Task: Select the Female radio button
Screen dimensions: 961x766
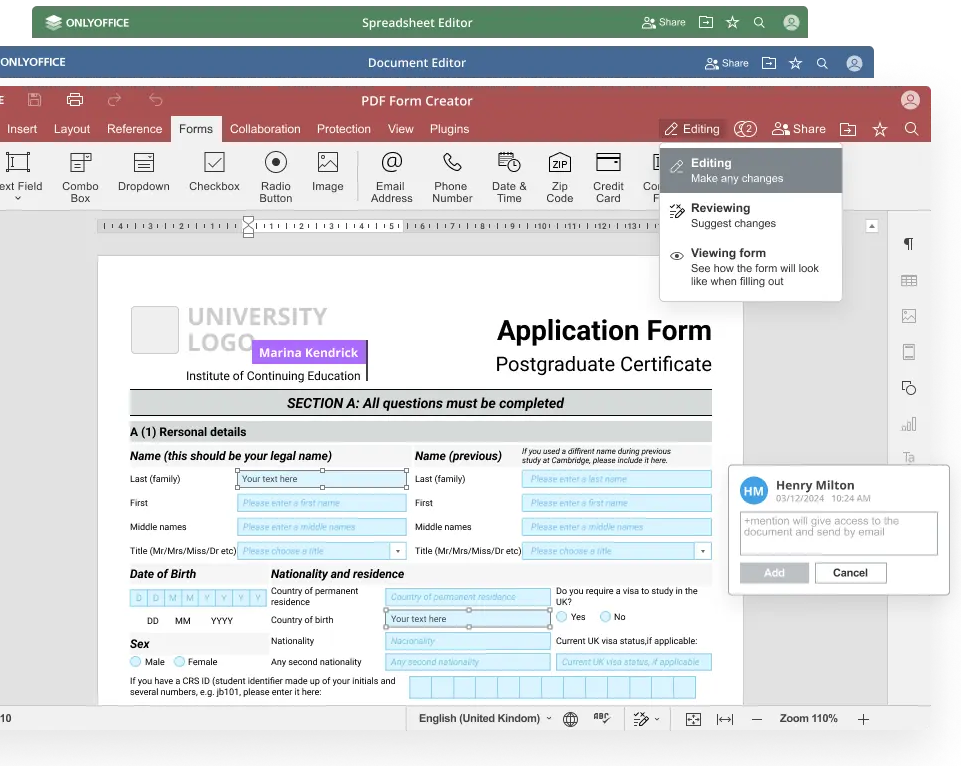Action: tap(179, 661)
